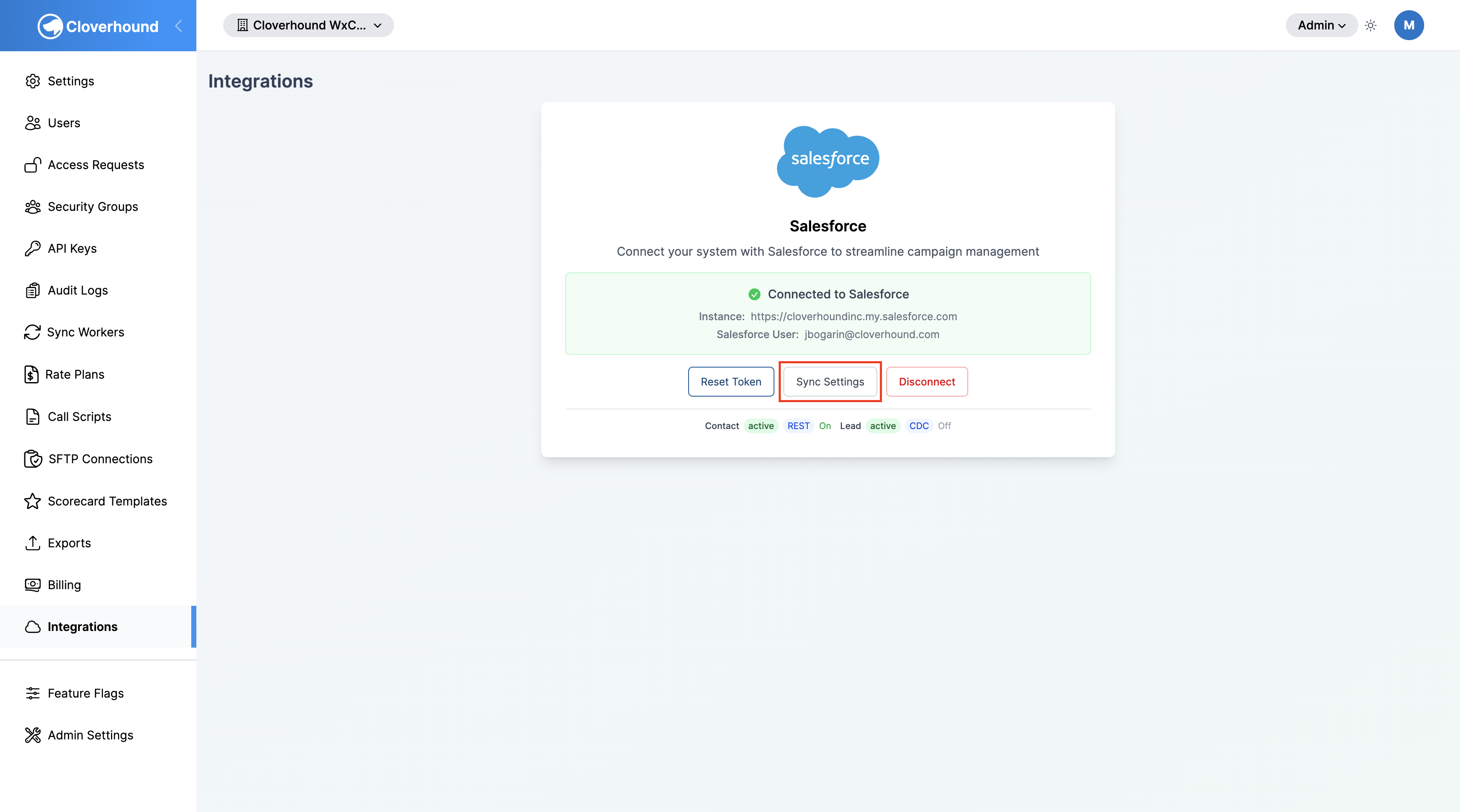Viewport: 1460px width, 812px height.
Task: Click the green connected checkmark icon
Action: click(x=754, y=294)
